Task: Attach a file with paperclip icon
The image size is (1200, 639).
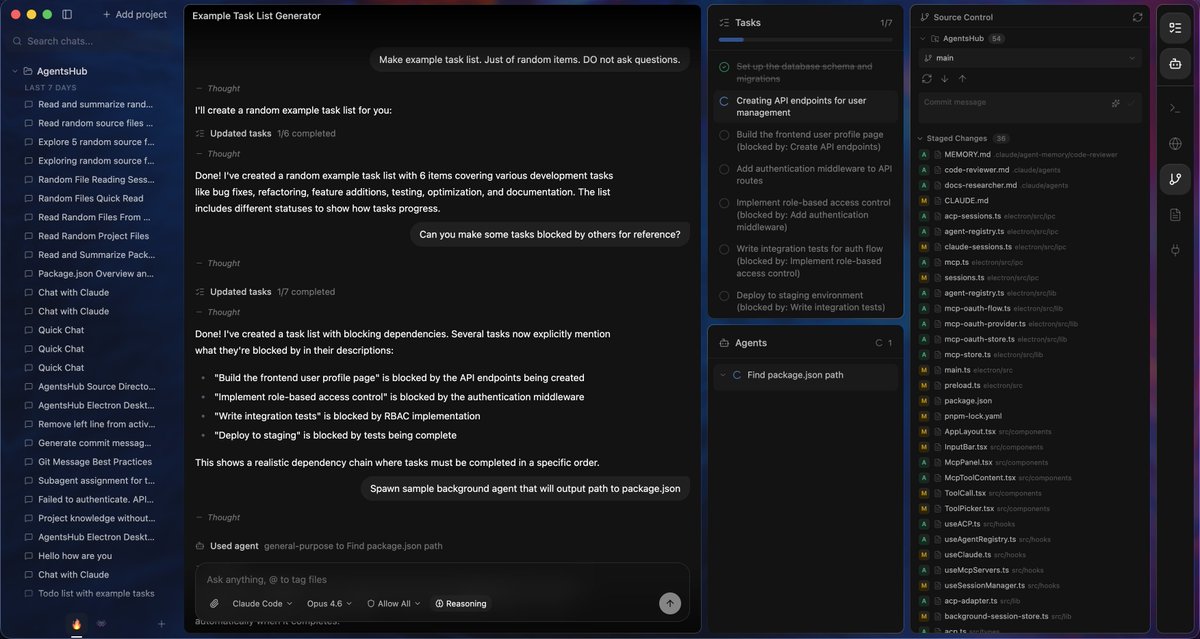Action: click(214, 603)
